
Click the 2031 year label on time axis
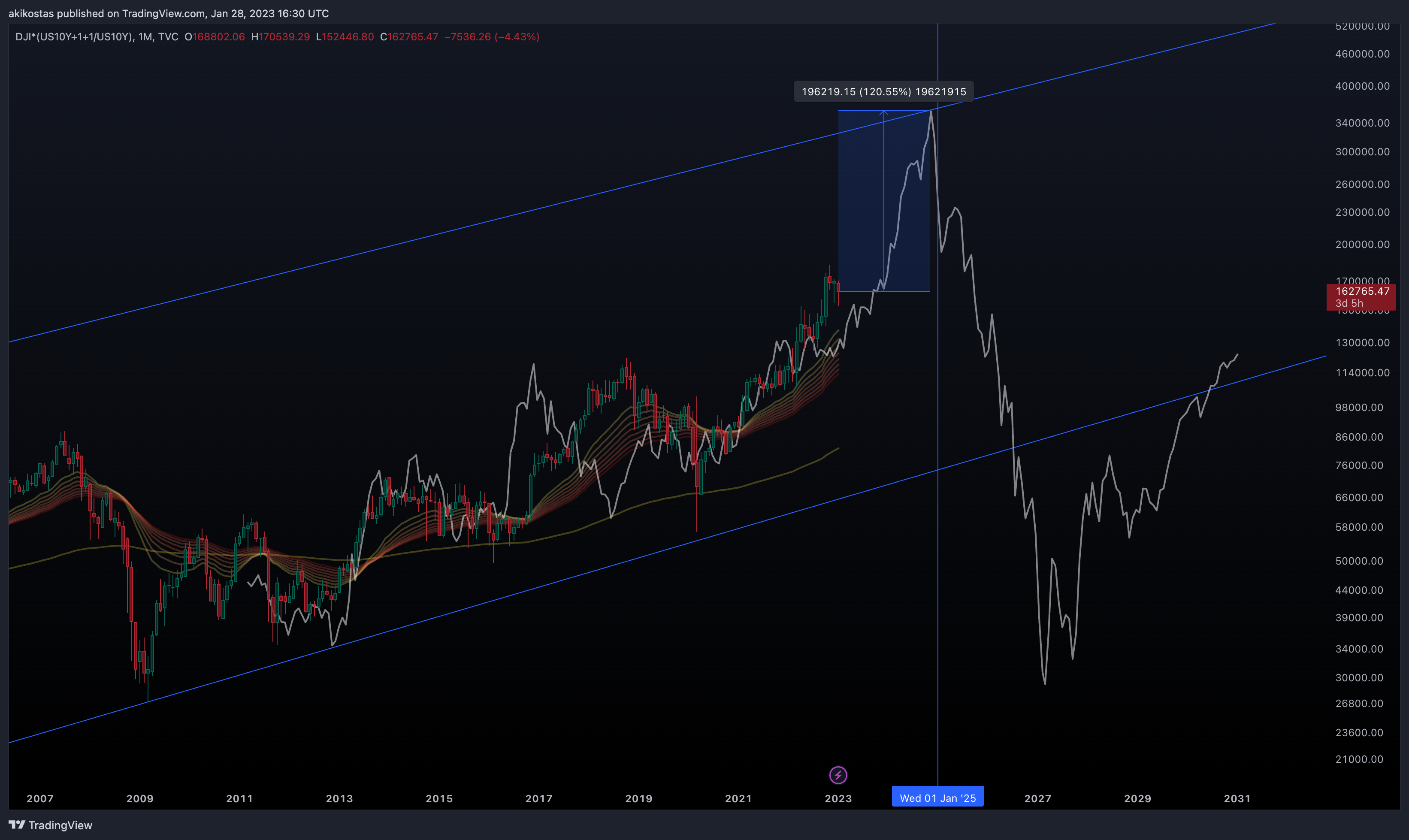point(1237,799)
